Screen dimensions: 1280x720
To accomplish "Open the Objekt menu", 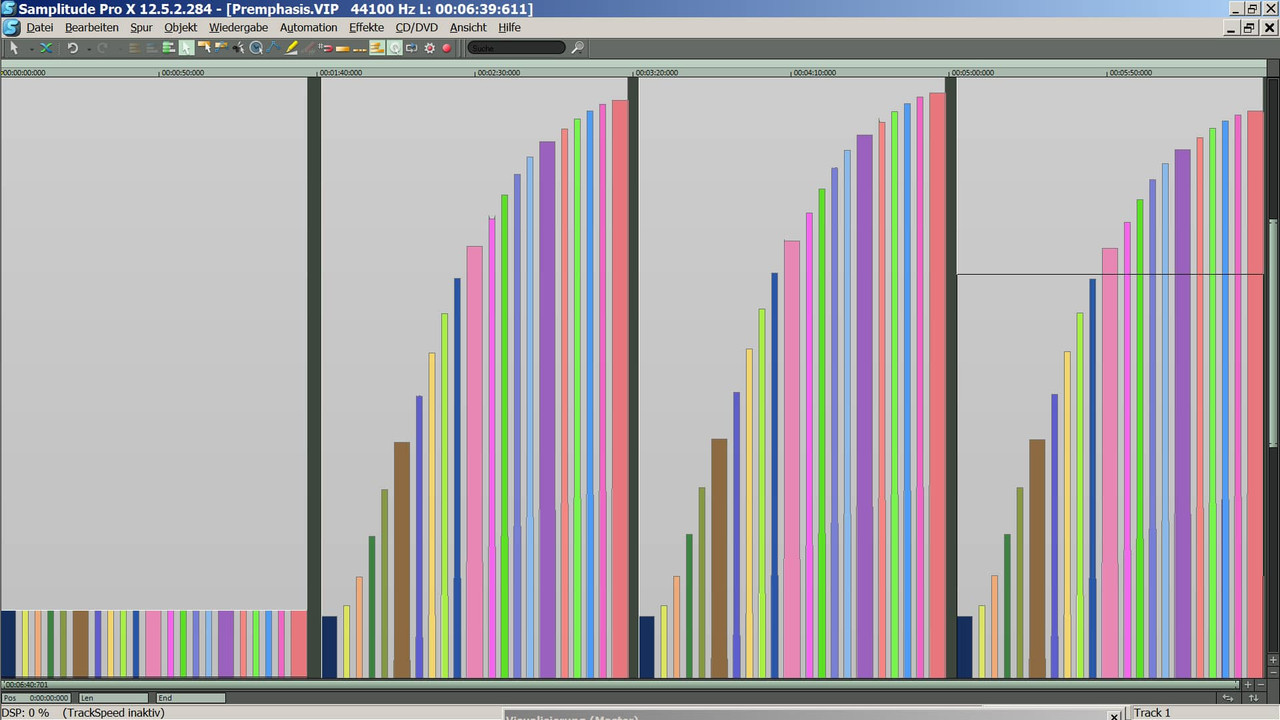I will point(181,27).
